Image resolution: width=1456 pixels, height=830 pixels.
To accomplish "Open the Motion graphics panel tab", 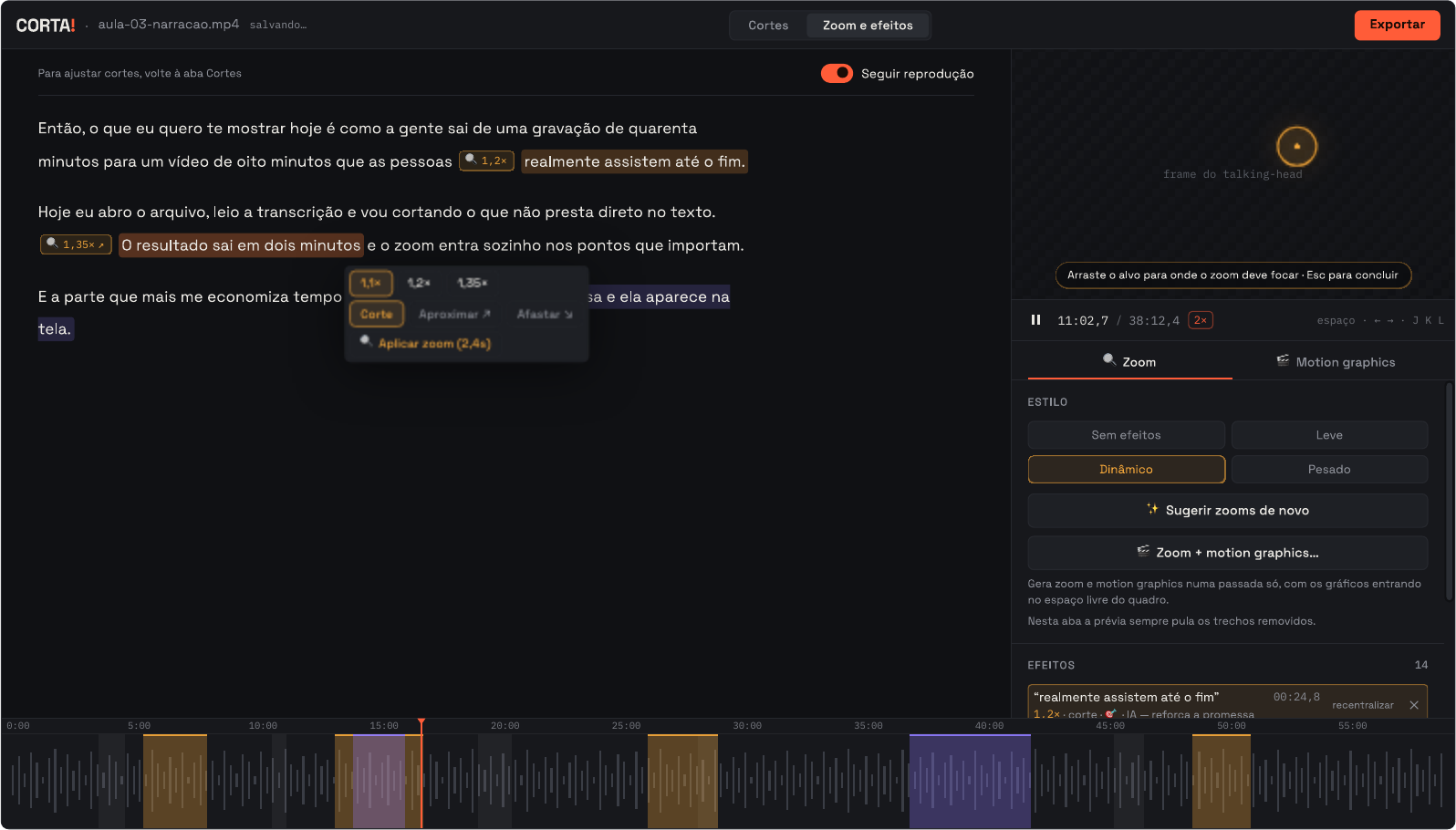I will coord(1336,362).
